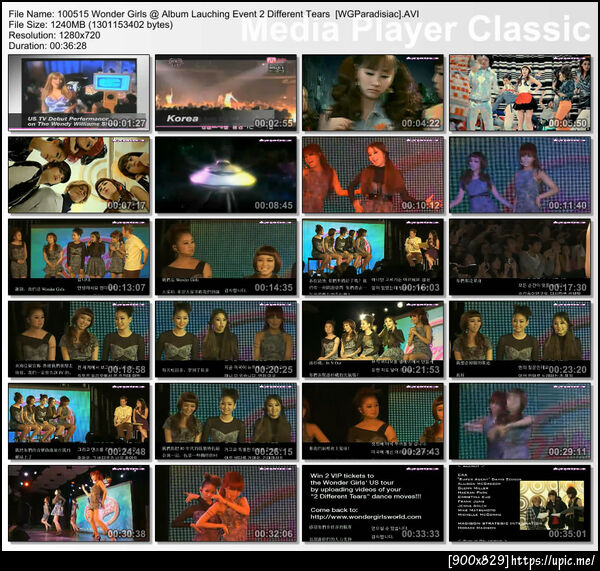Image resolution: width=600 pixels, height=571 pixels.
Task: Click the File Size 1240MB text
Action: point(91,25)
